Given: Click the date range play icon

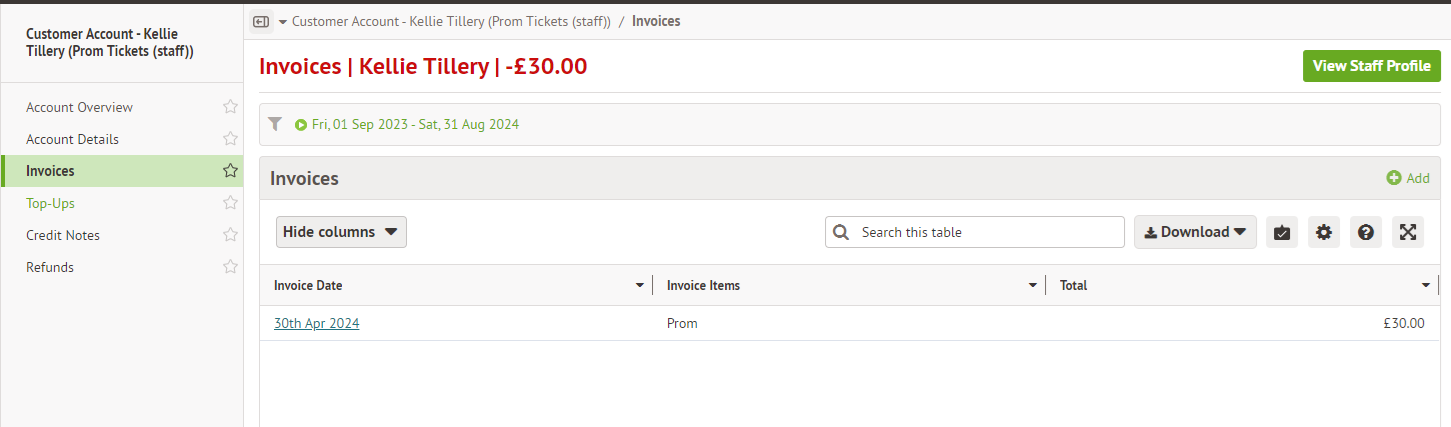Looking at the screenshot, I should coord(301,125).
